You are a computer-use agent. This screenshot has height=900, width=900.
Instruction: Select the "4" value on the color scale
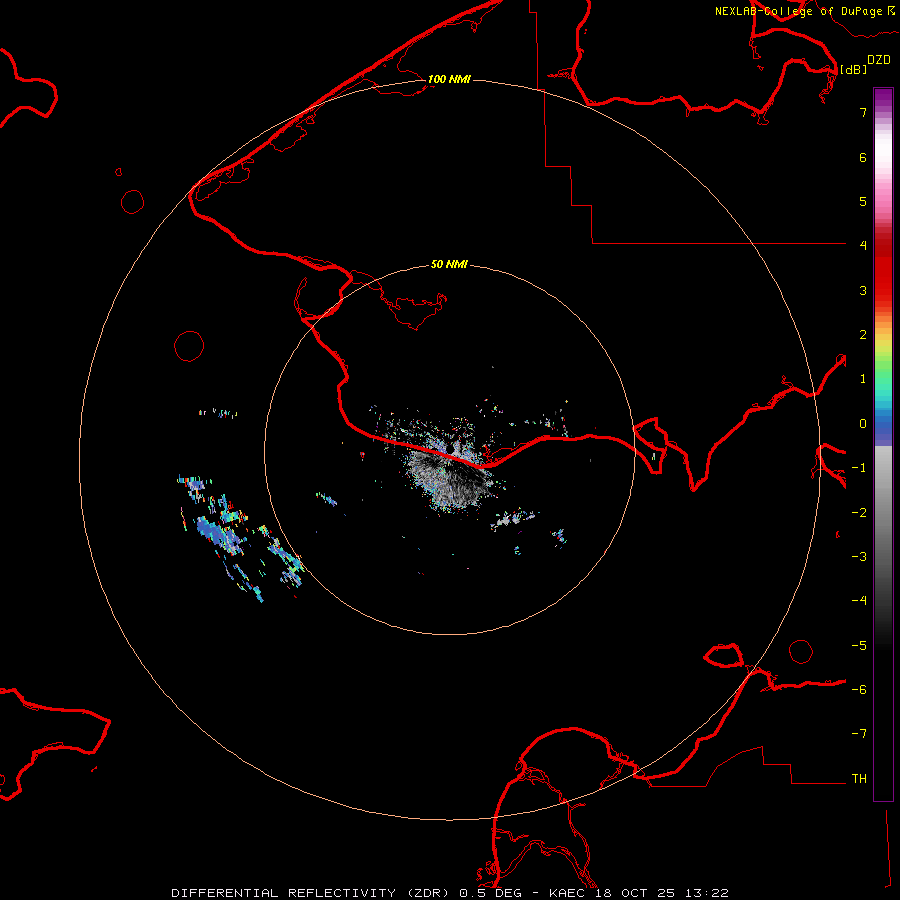(863, 245)
